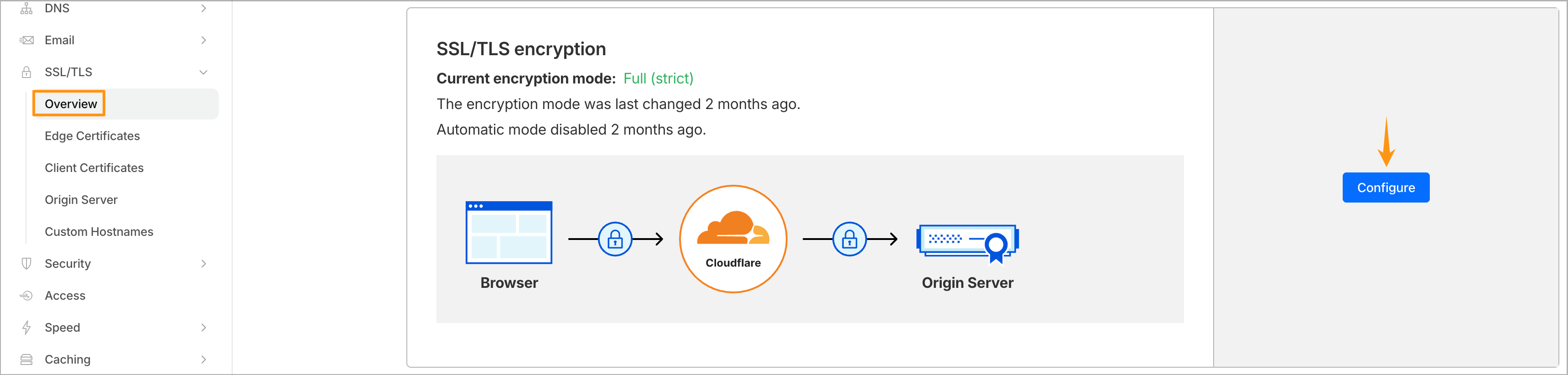Expand the Security section chevron
The height and width of the screenshot is (375, 1568).
[204, 264]
